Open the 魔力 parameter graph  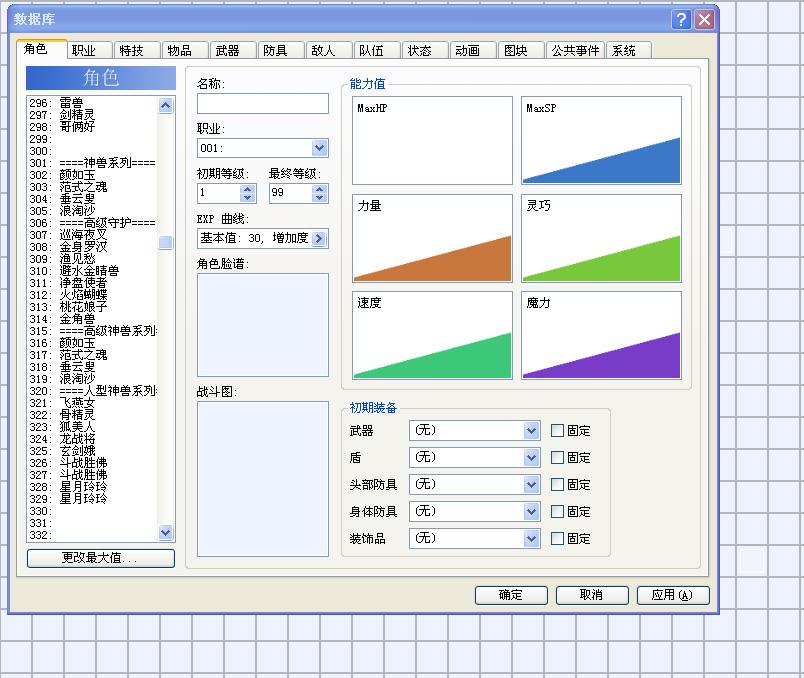pos(601,335)
